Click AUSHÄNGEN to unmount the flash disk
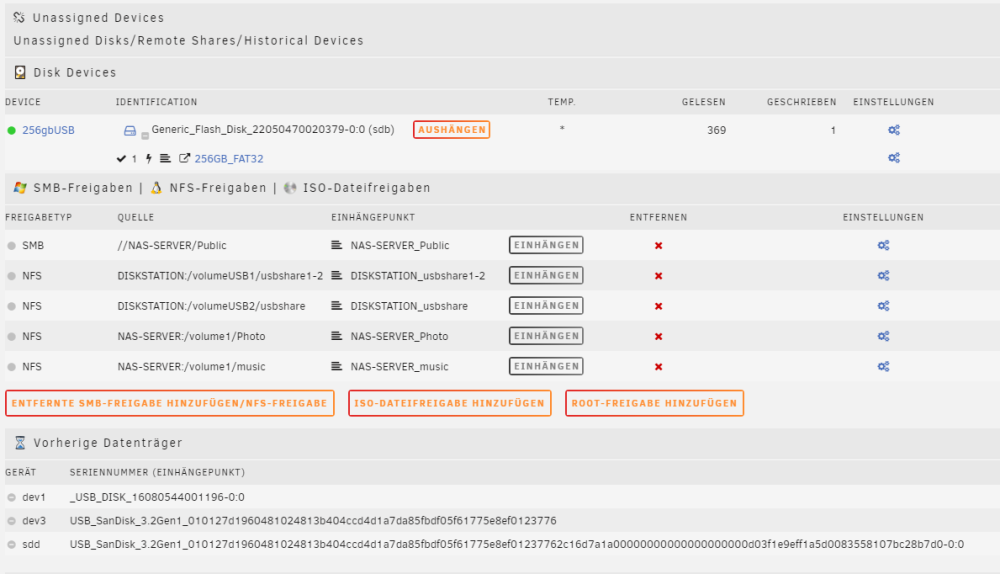 pyautogui.click(x=452, y=129)
